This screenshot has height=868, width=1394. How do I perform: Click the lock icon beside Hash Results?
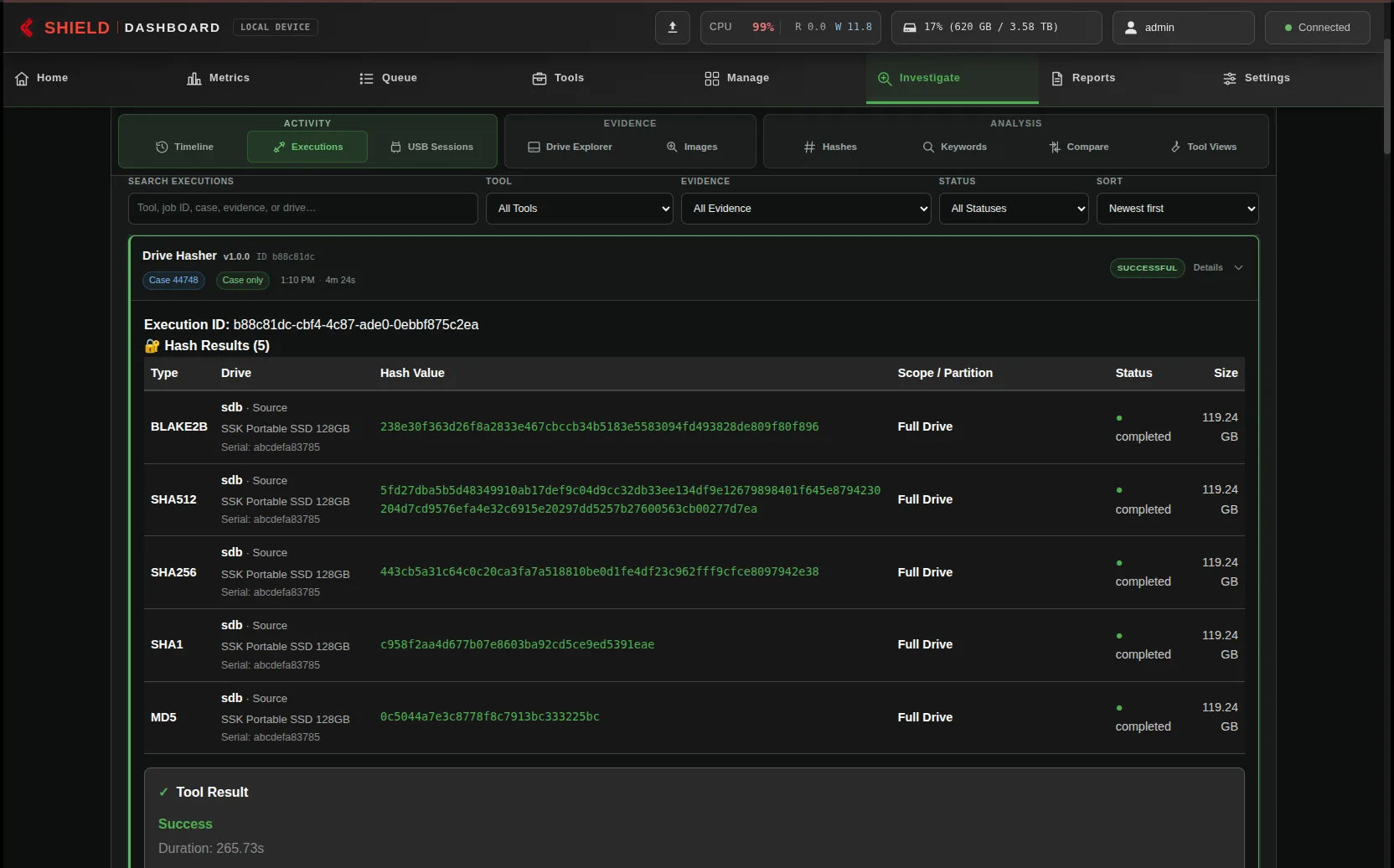pos(152,346)
